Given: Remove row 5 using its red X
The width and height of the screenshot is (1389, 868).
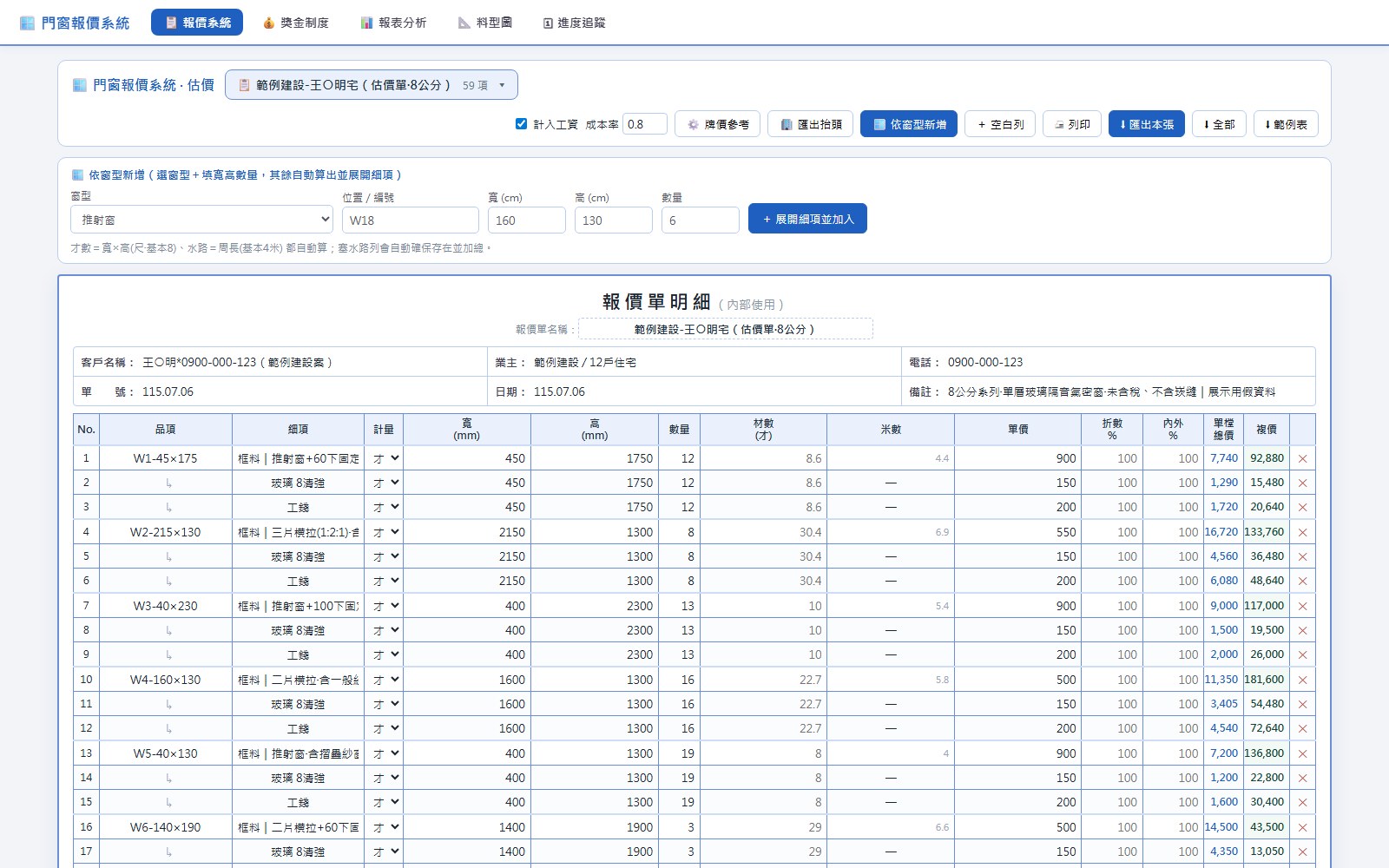Looking at the screenshot, I should click(x=1302, y=556).
